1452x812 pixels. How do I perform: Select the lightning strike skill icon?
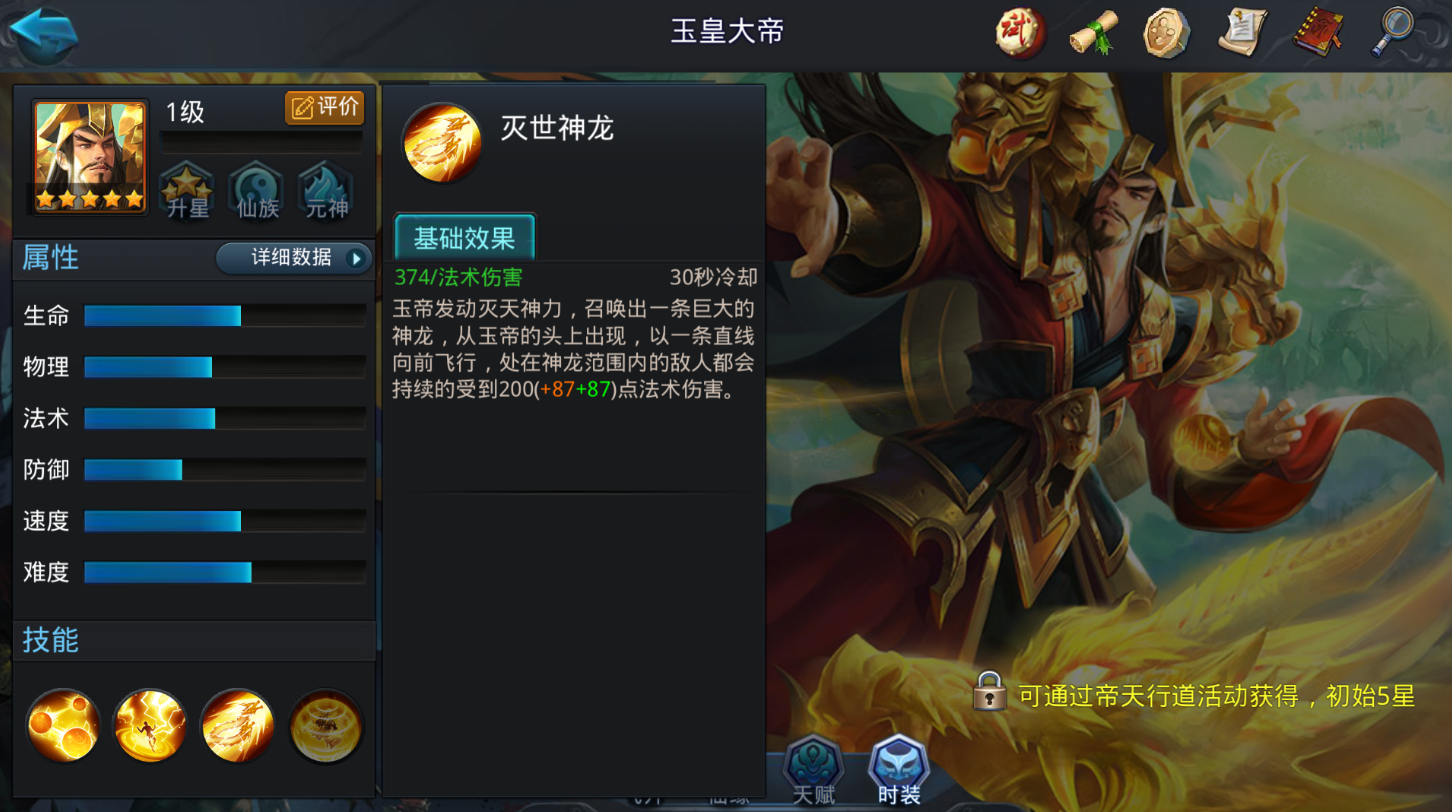coord(151,726)
